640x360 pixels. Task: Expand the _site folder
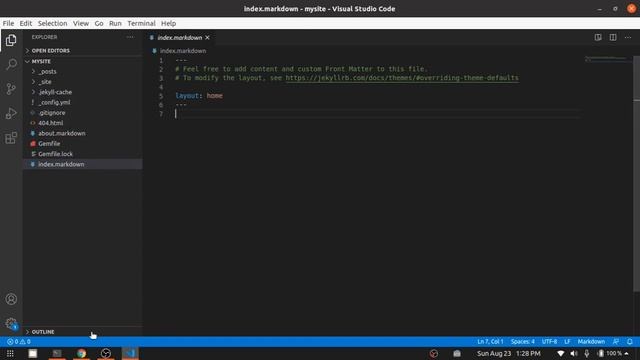(83, 82)
